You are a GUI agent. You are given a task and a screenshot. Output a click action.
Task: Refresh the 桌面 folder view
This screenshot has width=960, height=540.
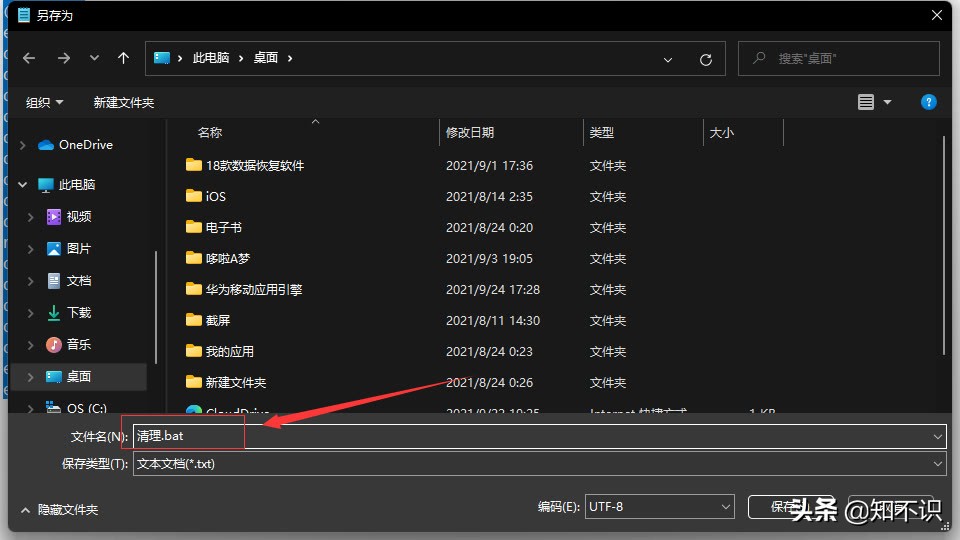click(705, 59)
